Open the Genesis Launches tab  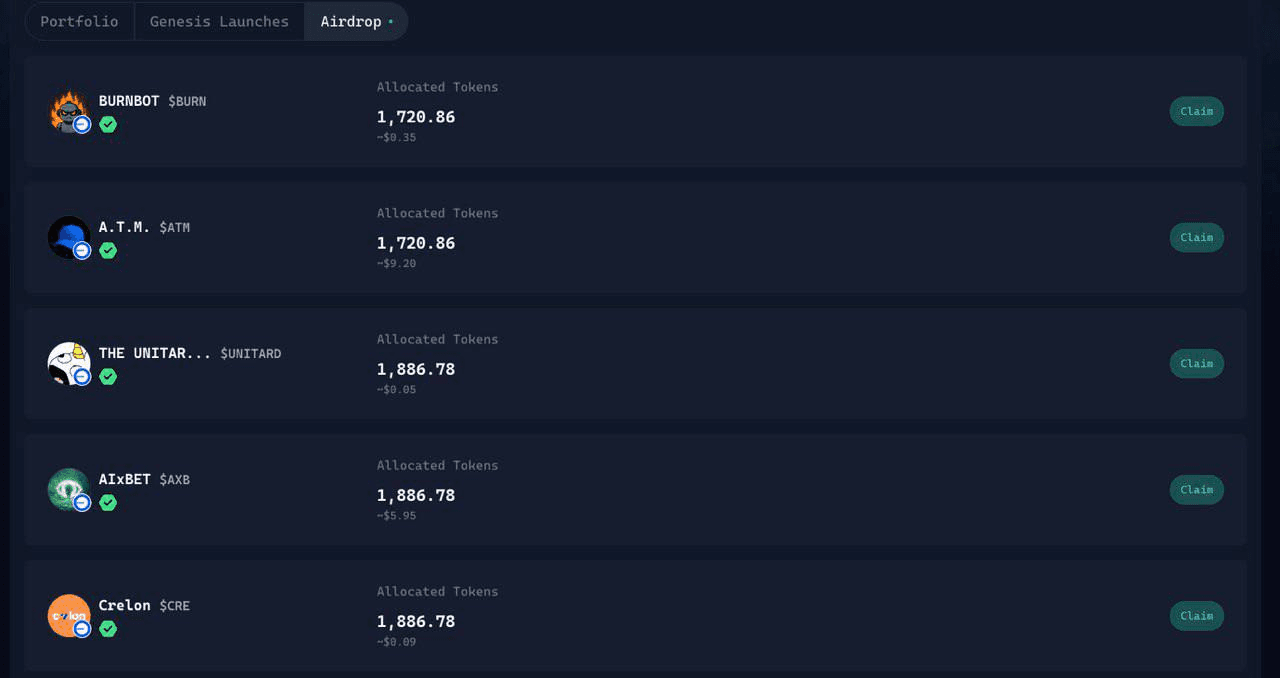[x=219, y=21]
